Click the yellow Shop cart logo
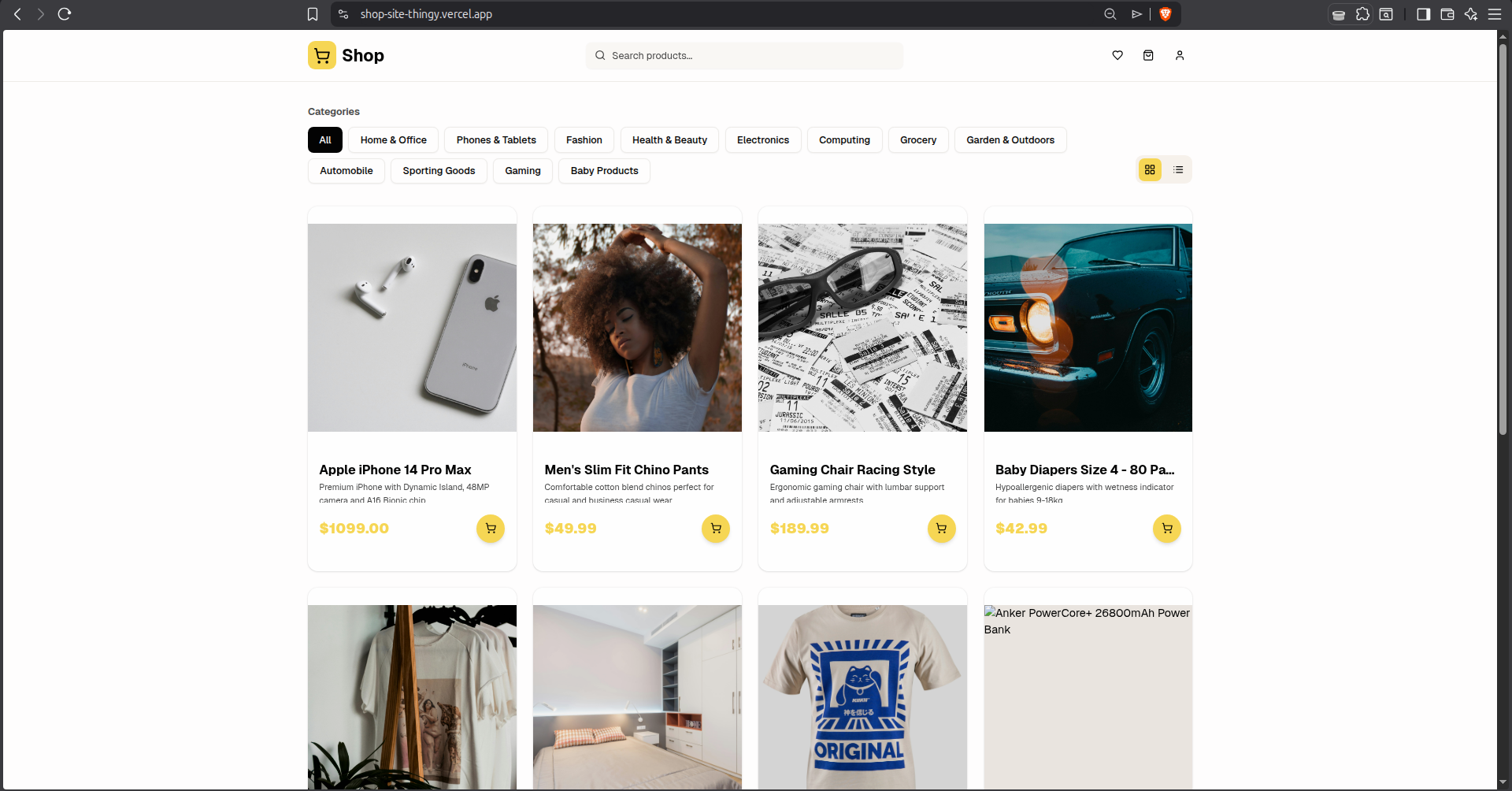 click(x=321, y=55)
